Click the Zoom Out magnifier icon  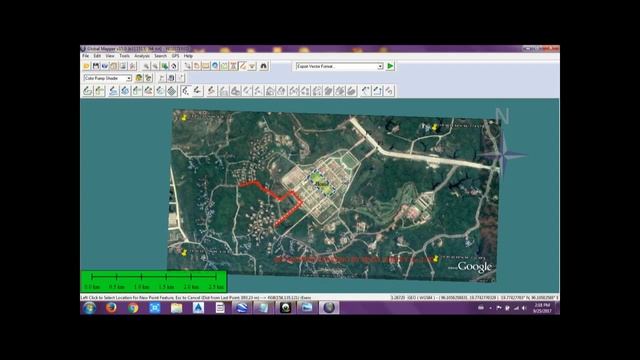click(x=155, y=66)
